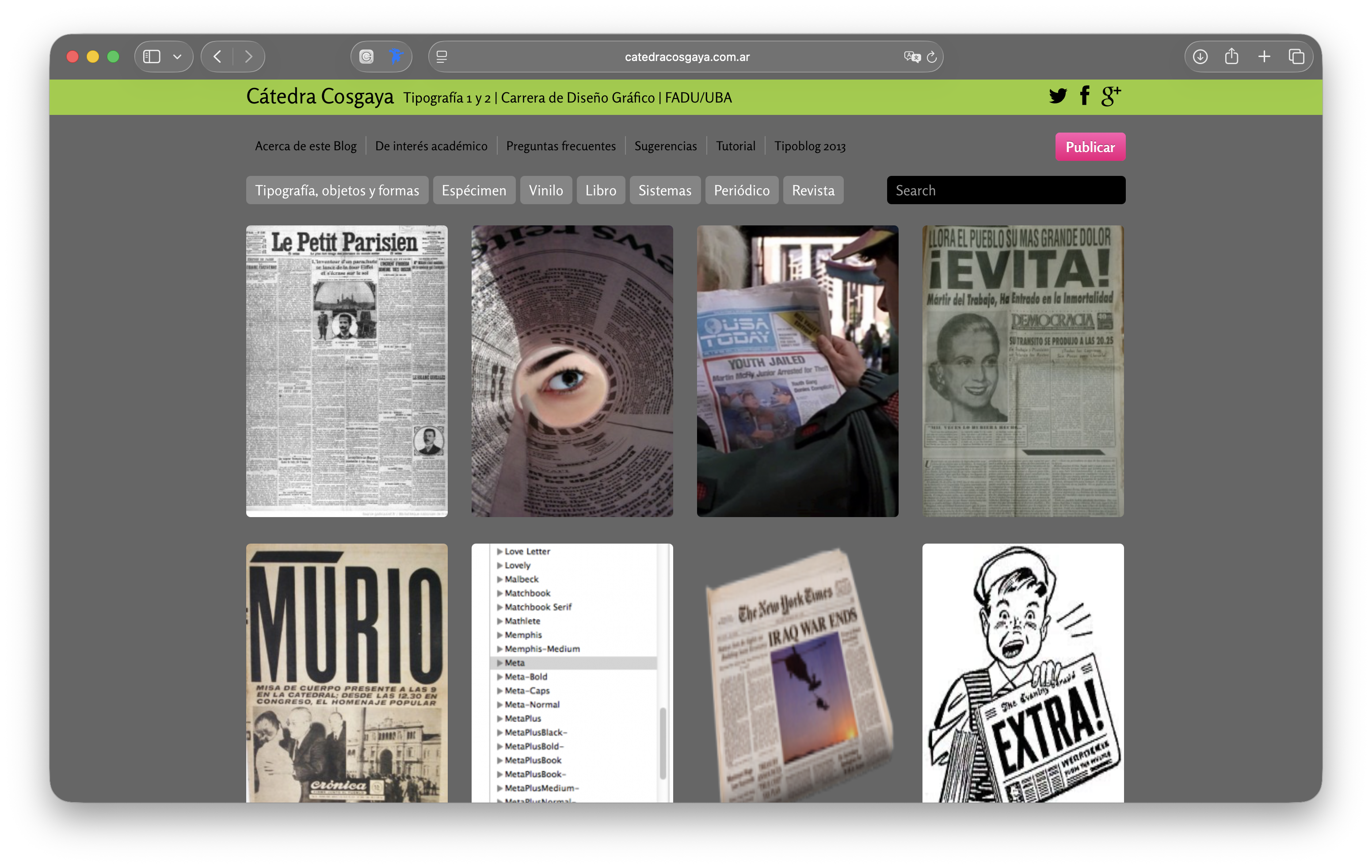Select the Espécimen category
1372x868 pixels.
(x=473, y=190)
